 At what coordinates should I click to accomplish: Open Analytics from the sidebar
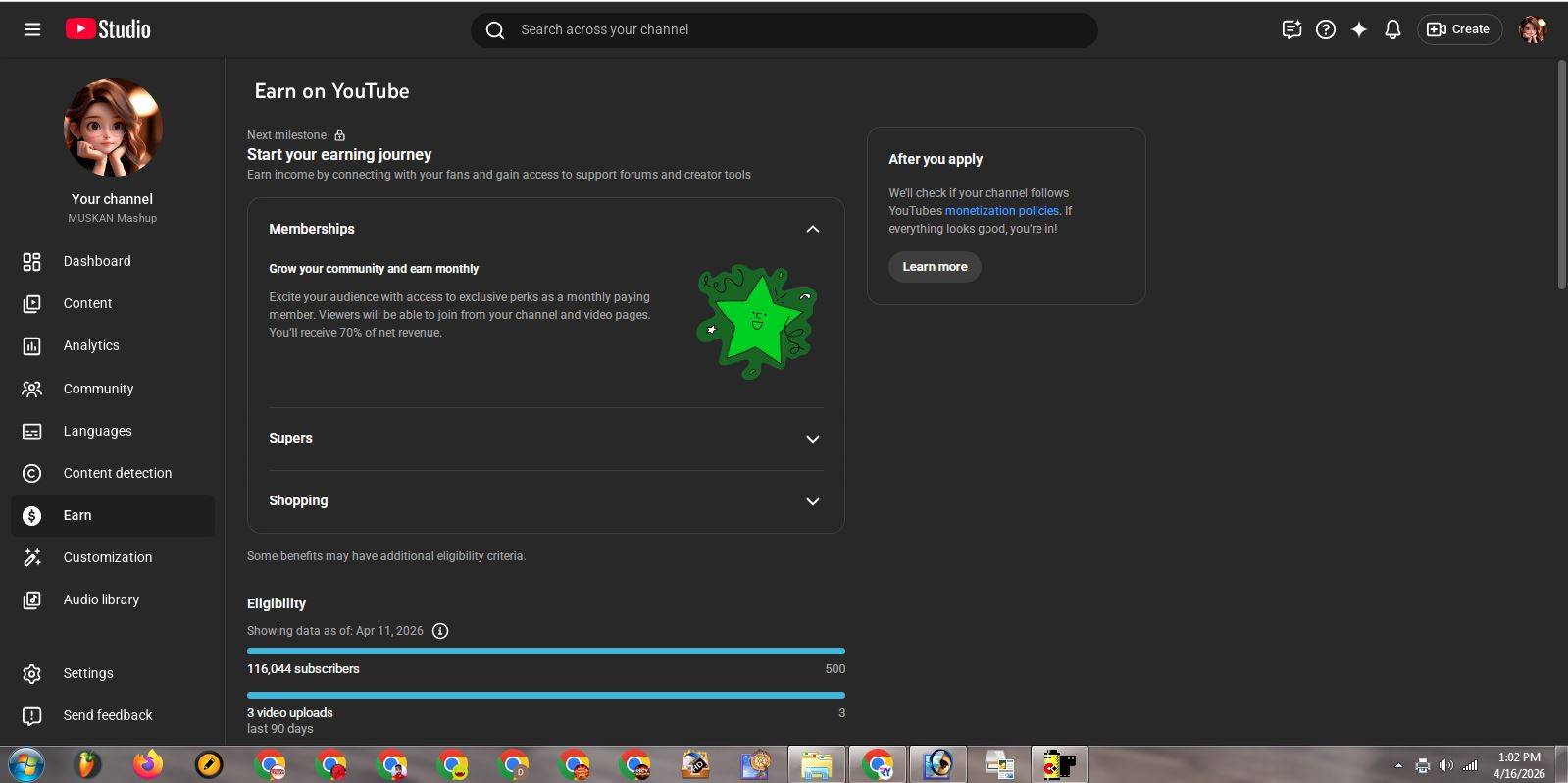pos(91,345)
